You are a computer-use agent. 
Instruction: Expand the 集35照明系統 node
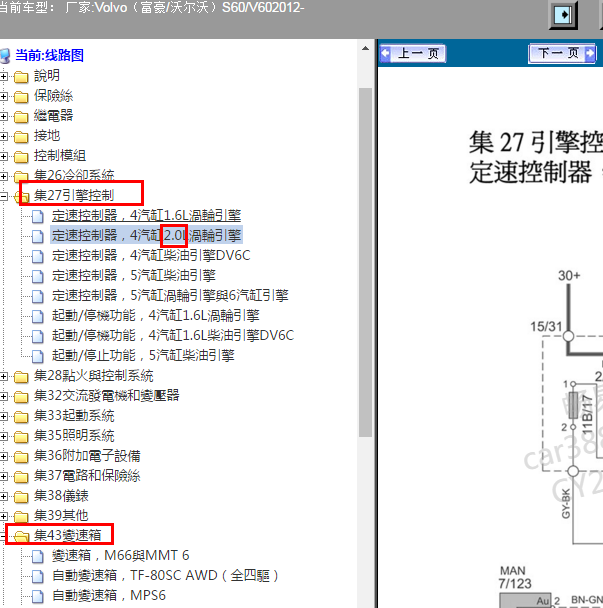pos(3,436)
